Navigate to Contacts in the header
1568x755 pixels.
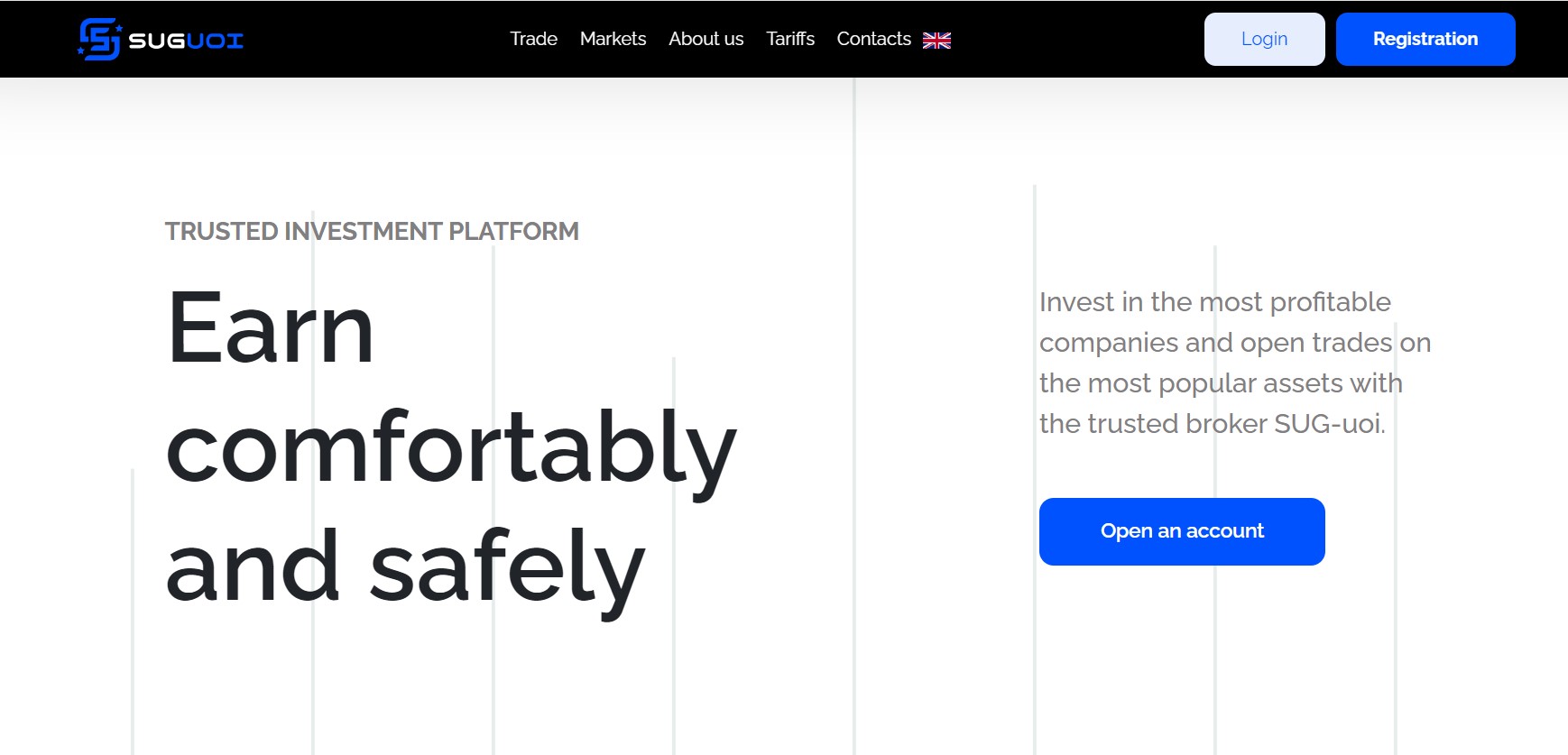click(873, 39)
